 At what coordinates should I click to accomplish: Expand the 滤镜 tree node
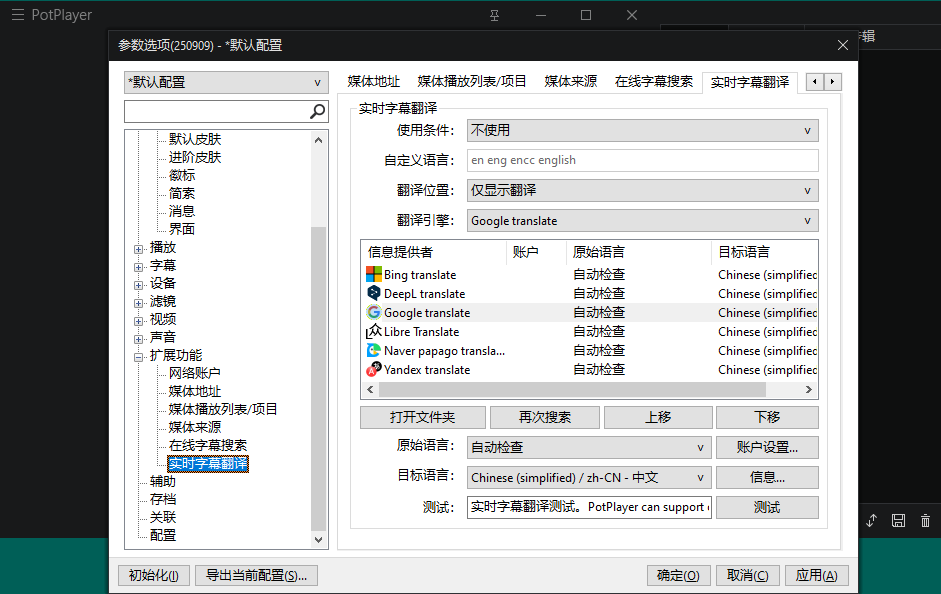pyautogui.click(x=139, y=303)
